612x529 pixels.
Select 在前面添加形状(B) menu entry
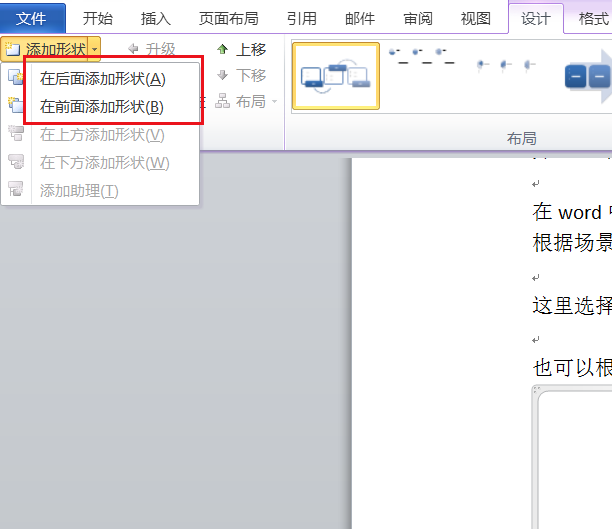coord(102,106)
